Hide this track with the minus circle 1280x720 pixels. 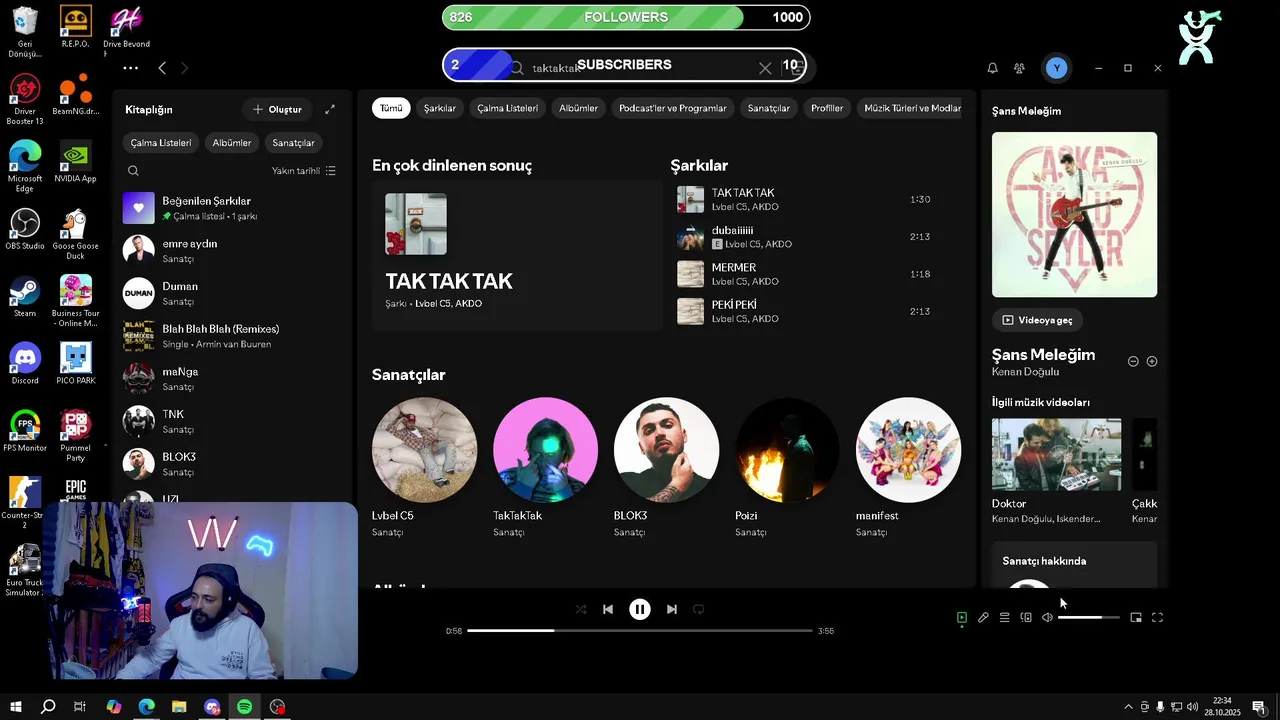1133,361
